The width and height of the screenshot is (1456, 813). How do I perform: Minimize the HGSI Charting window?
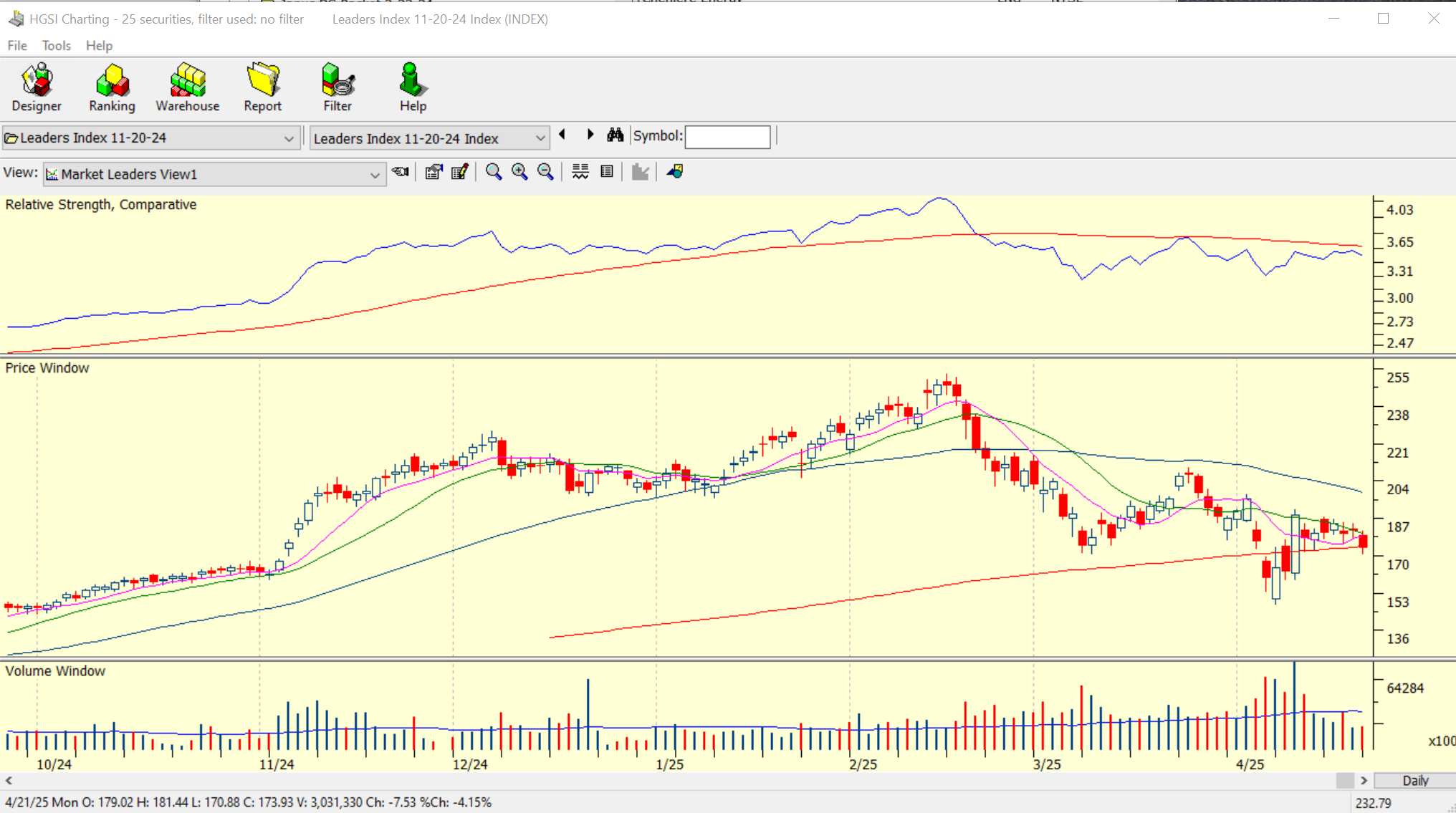coord(1333,19)
